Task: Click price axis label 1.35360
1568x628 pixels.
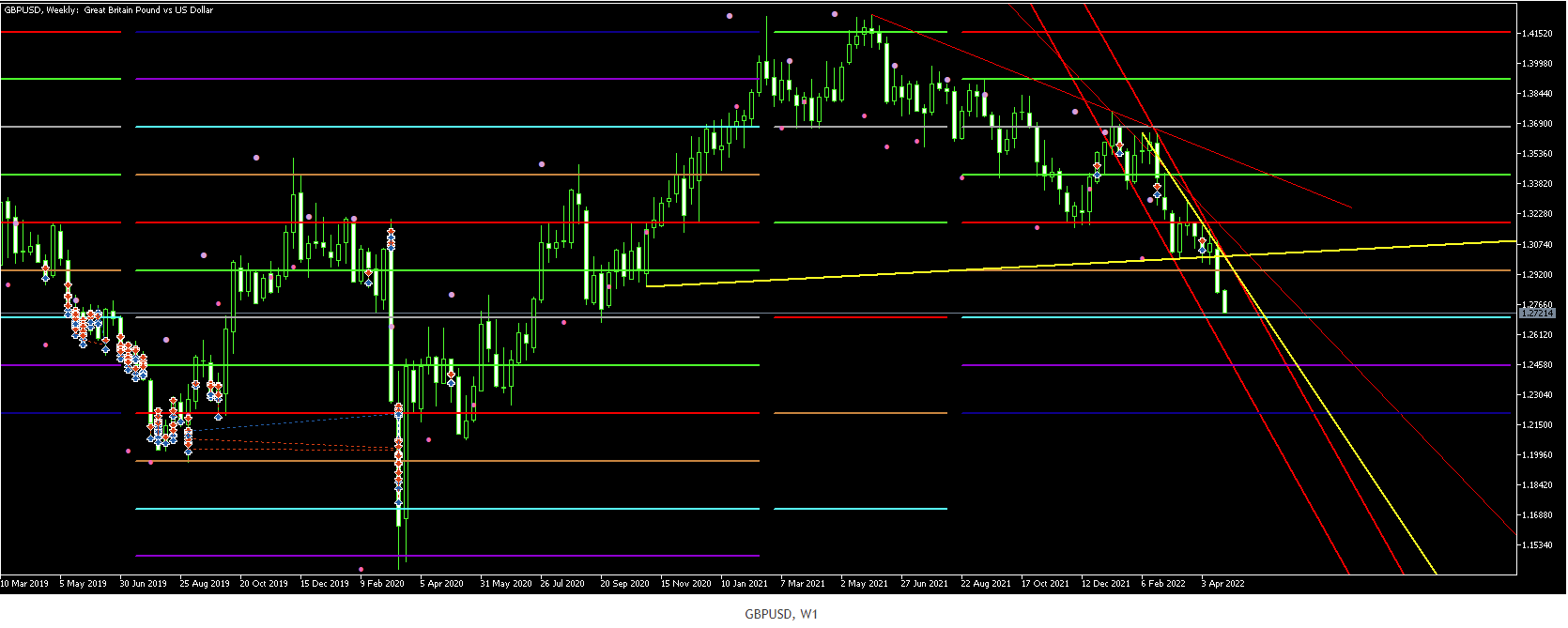Action: (x=1536, y=154)
